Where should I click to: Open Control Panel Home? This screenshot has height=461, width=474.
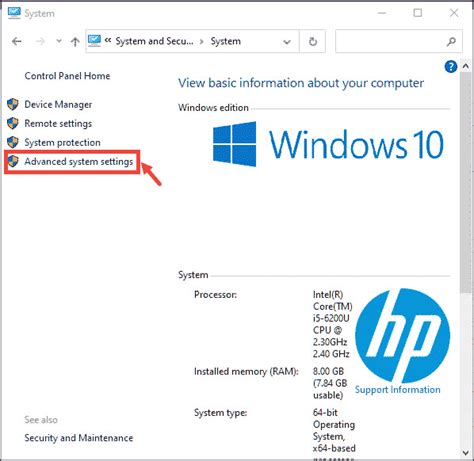click(67, 76)
